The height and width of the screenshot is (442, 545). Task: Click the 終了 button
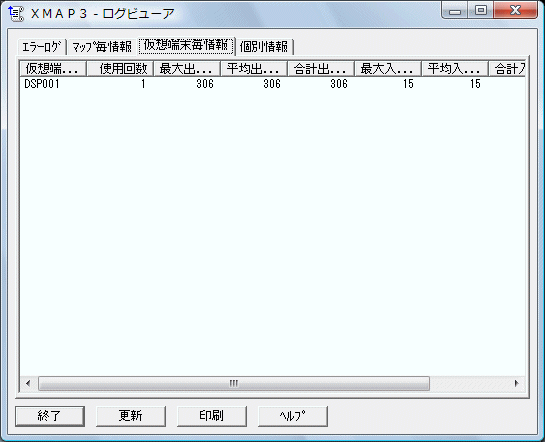click(50, 416)
